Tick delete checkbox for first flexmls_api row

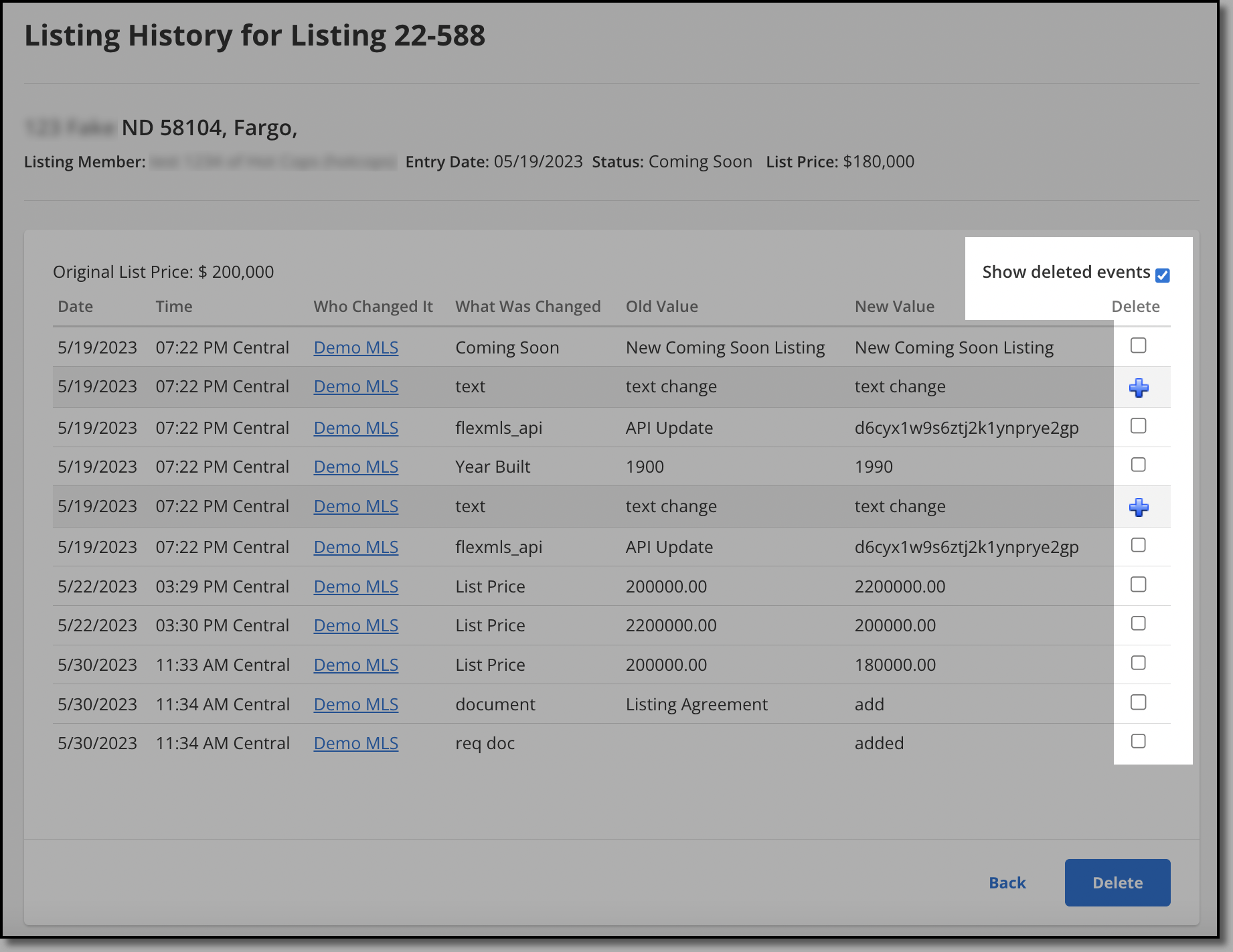tap(1138, 426)
